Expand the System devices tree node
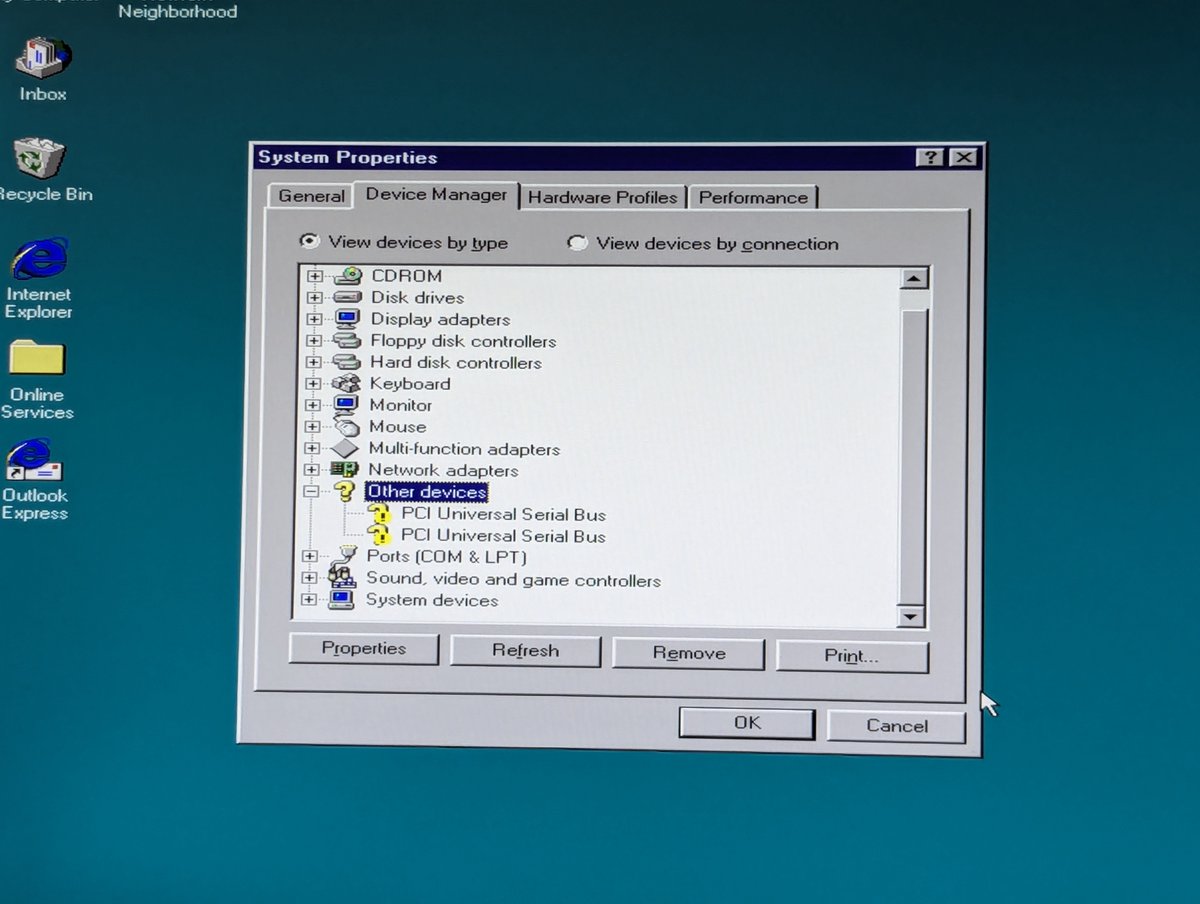This screenshot has width=1200, height=904. pyautogui.click(x=309, y=600)
